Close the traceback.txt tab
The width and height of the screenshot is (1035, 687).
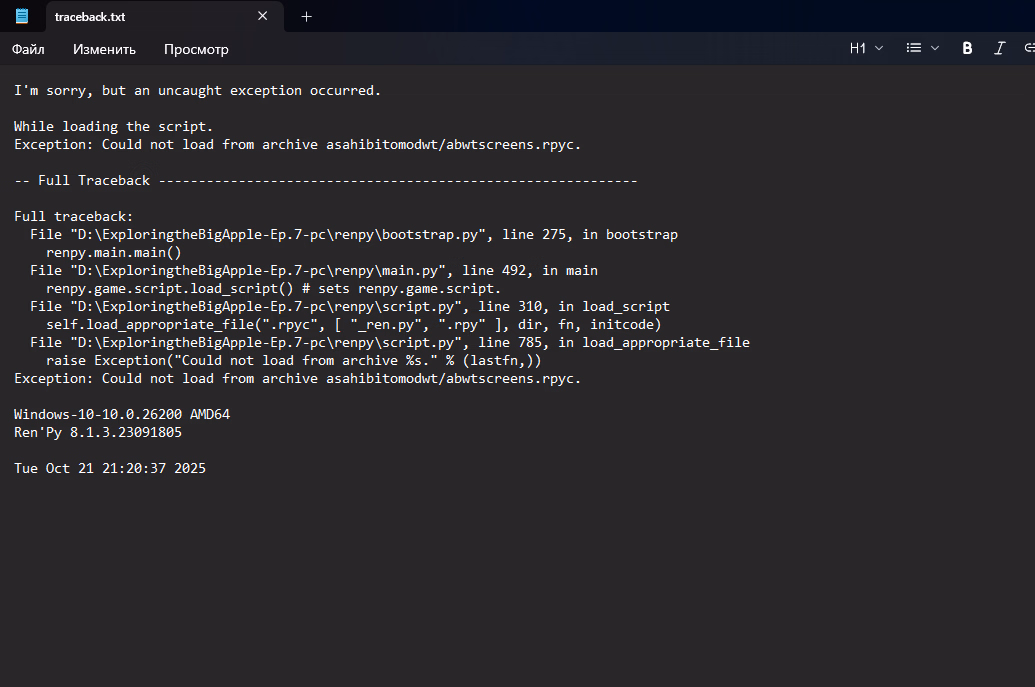(263, 16)
